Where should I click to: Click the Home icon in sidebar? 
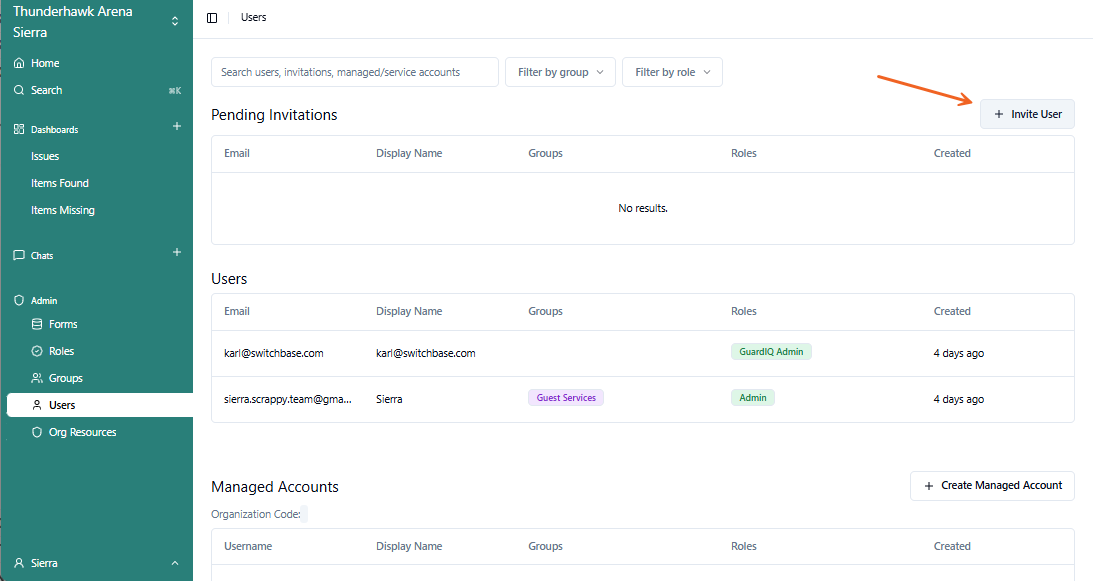(x=19, y=63)
